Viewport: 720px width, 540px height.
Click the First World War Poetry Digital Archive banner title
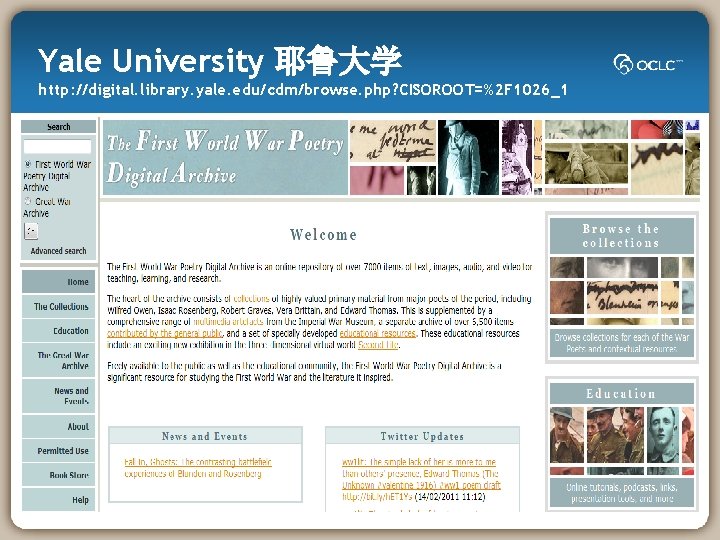coord(225,158)
